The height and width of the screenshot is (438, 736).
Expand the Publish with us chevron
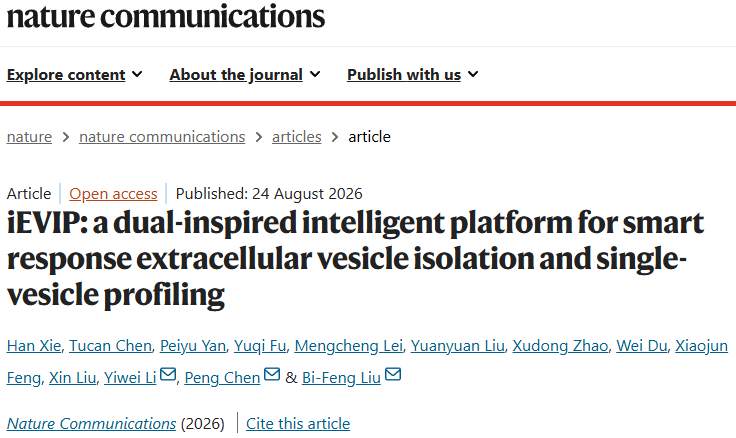tap(473, 74)
